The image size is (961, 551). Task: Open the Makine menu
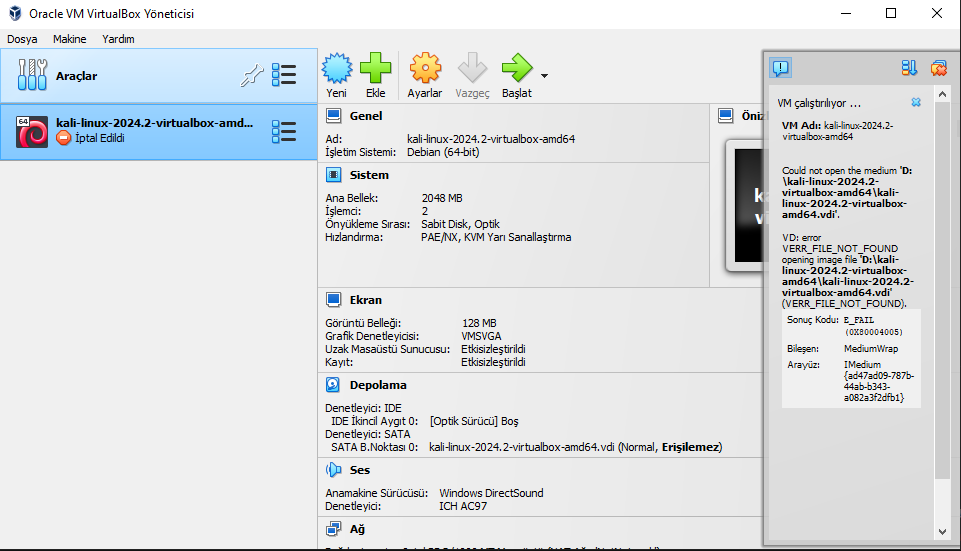(x=69, y=39)
